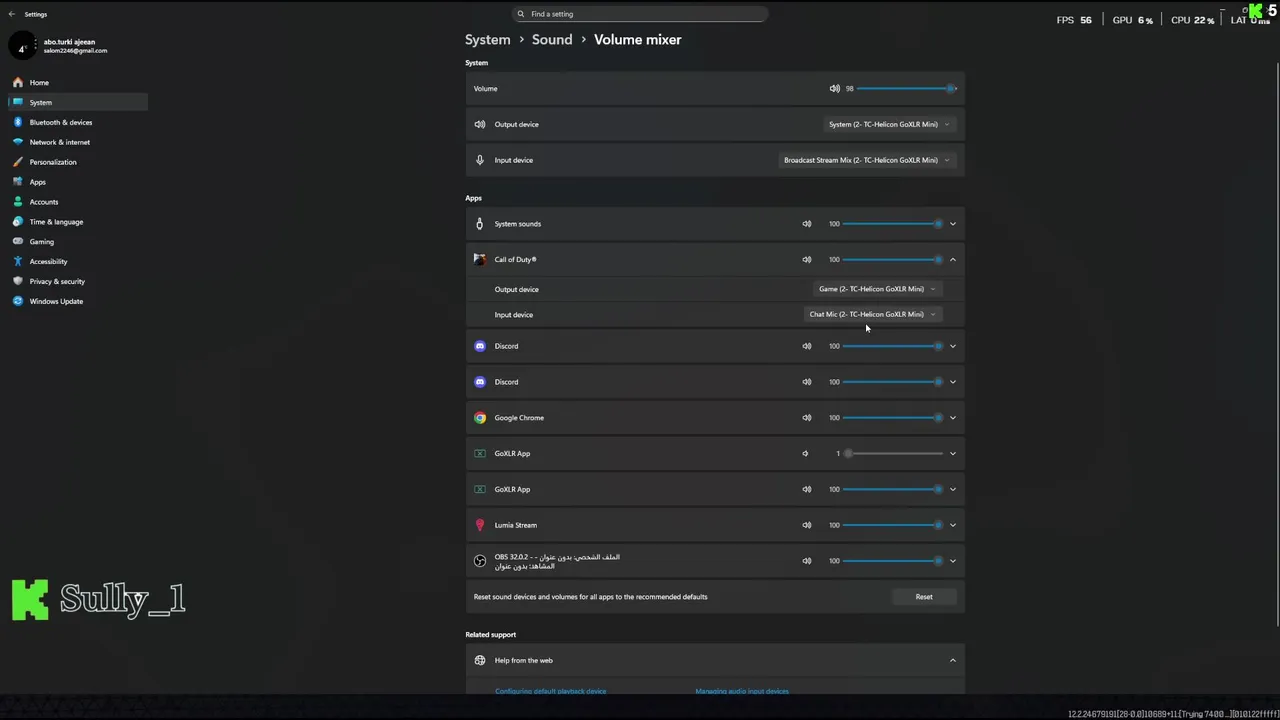
Task: Unmute the GoXLR App at volume 1
Action: tap(805, 454)
